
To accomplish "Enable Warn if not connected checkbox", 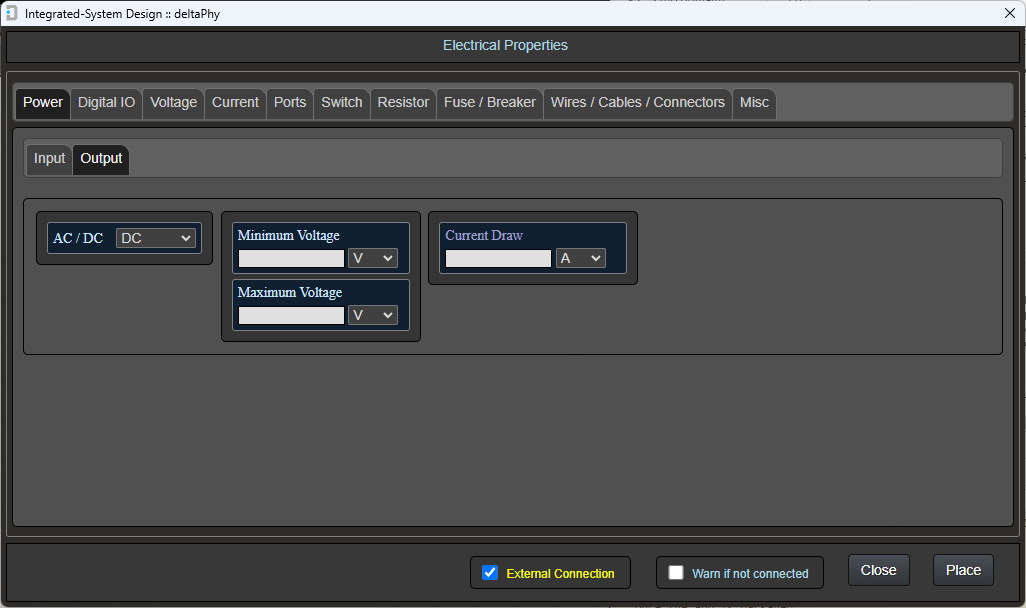I will click(676, 573).
